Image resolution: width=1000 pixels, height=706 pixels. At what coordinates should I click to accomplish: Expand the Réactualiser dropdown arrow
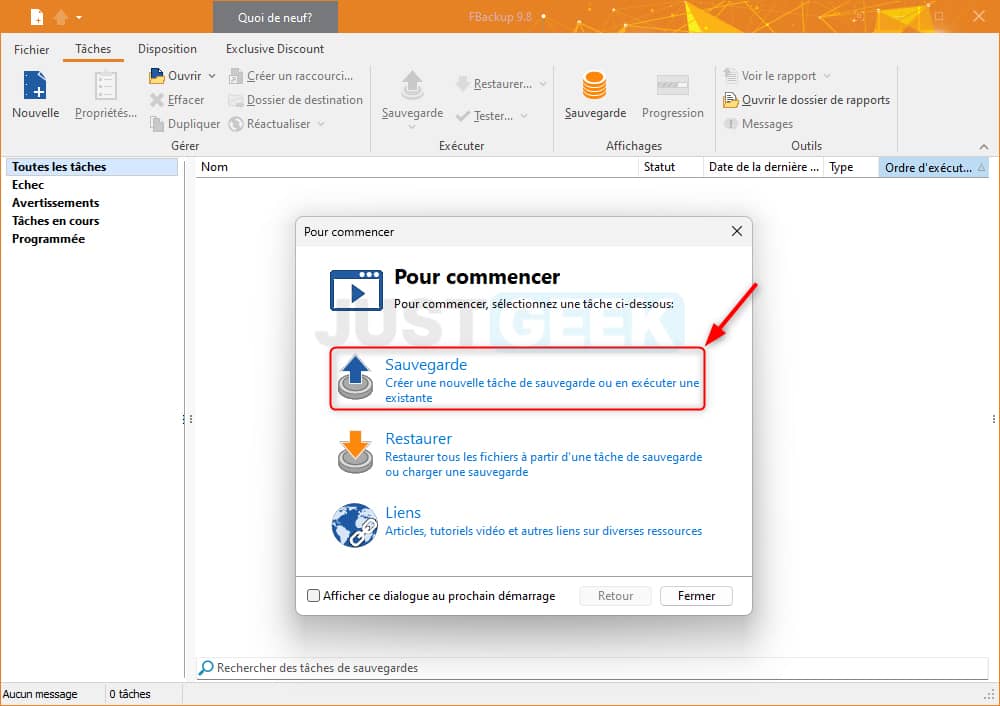point(321,124)
